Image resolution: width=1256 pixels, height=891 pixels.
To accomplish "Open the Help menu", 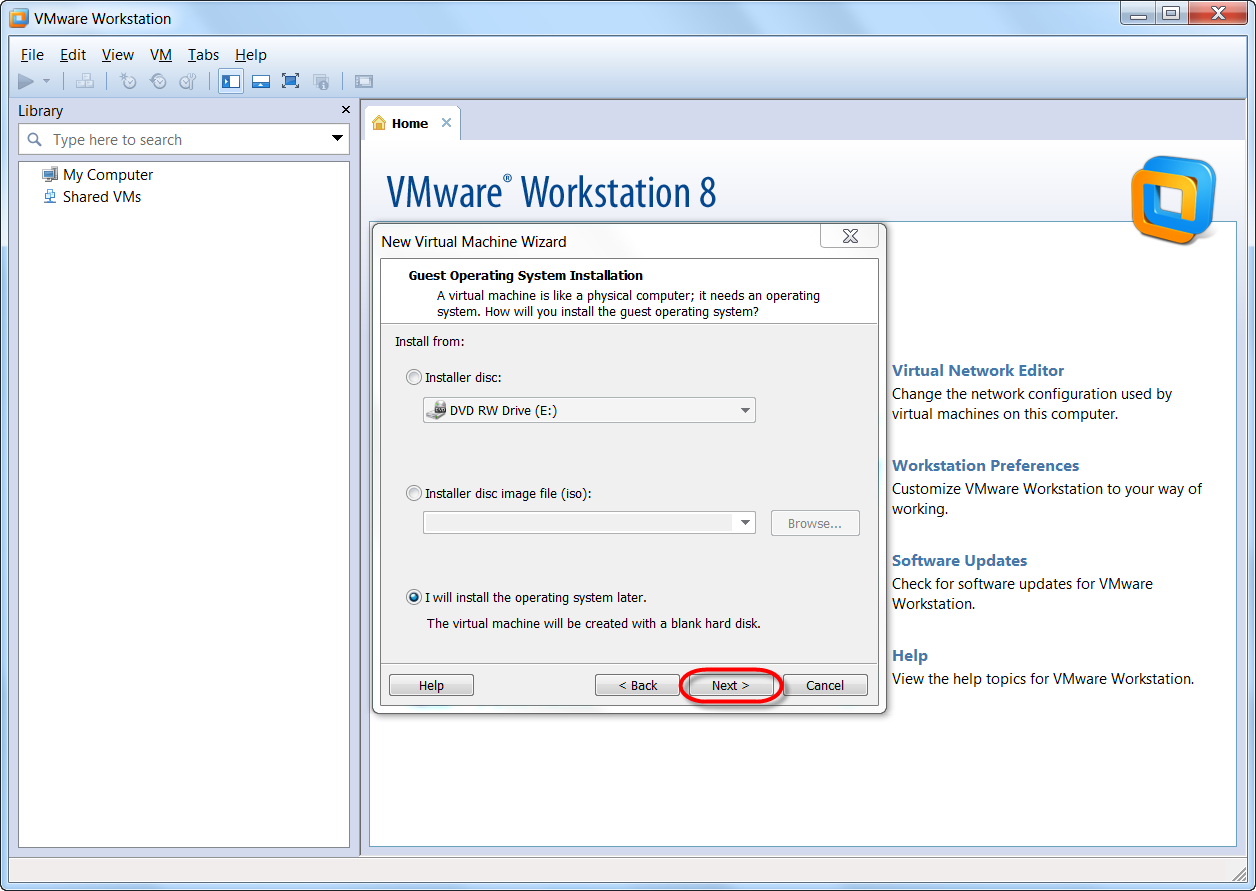I will pos(251,55).
